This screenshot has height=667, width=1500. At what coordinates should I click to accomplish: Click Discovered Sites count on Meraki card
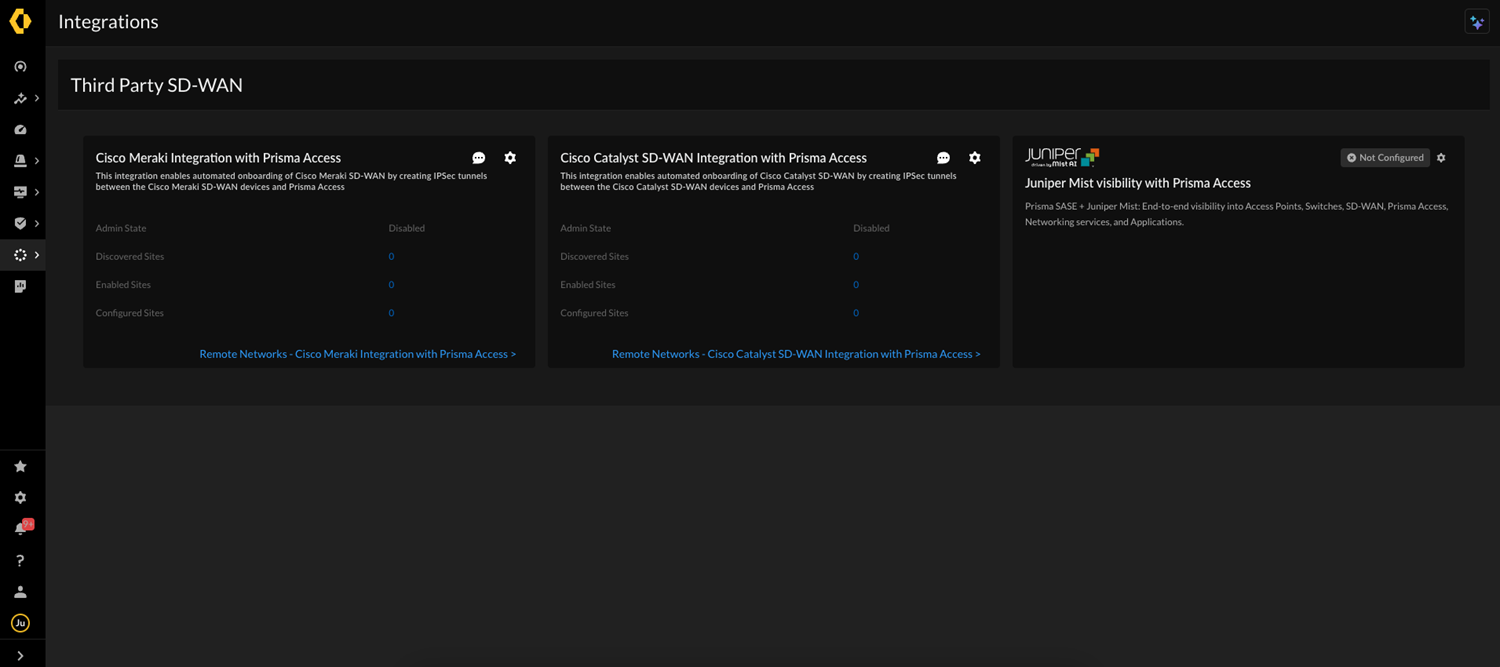(x=391, y=257)
